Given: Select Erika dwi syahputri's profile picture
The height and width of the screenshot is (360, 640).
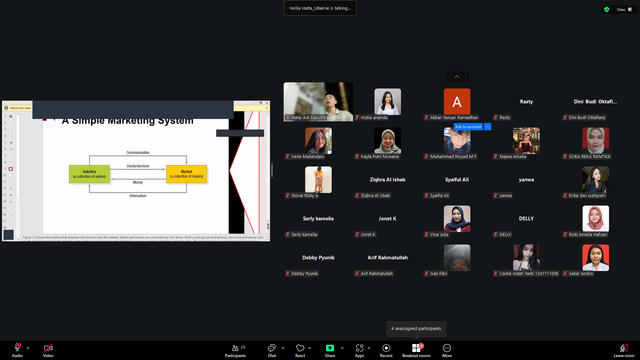Looking at the screenshot, I should [596, 180].
